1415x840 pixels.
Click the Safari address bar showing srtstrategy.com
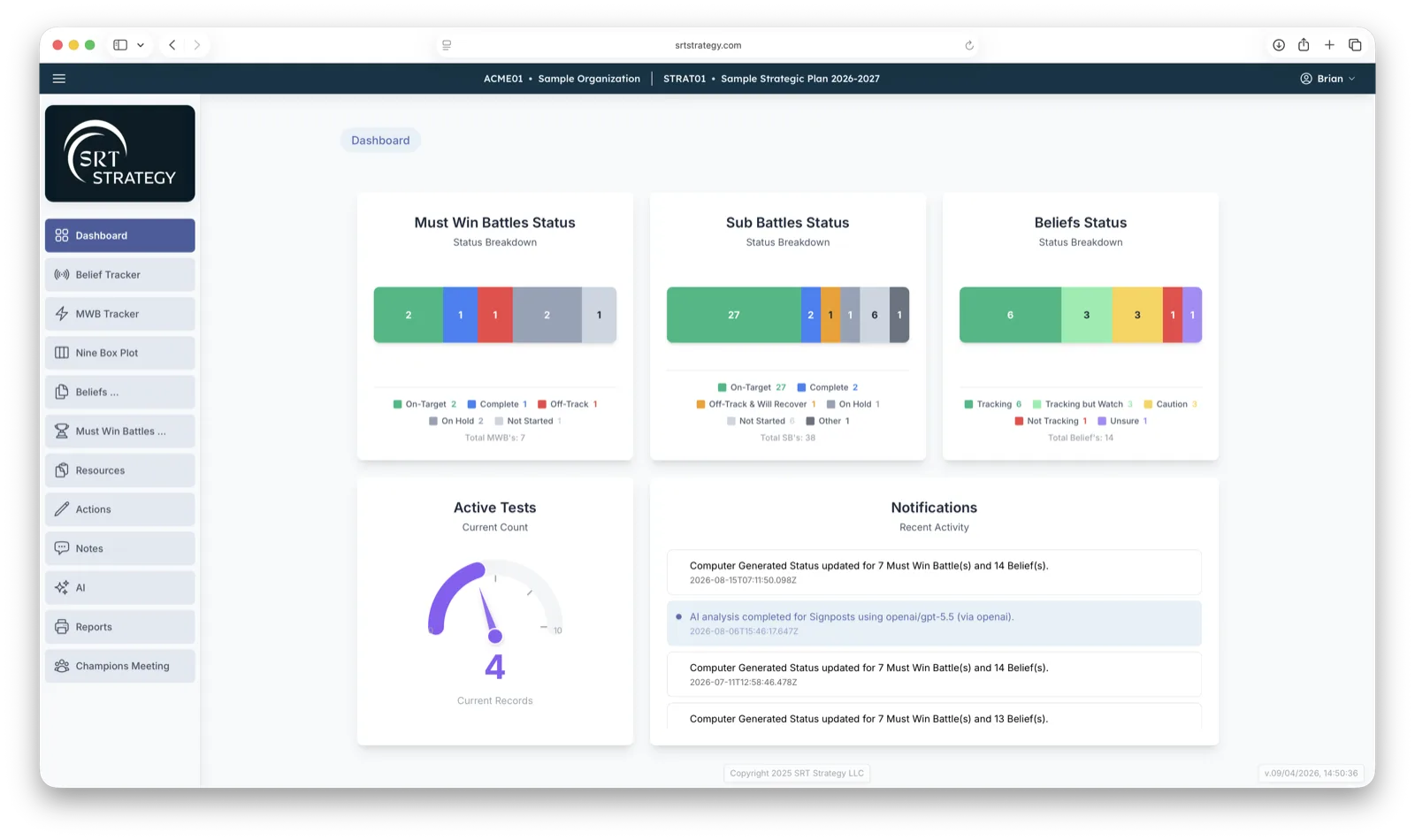[x=707, y=45]
